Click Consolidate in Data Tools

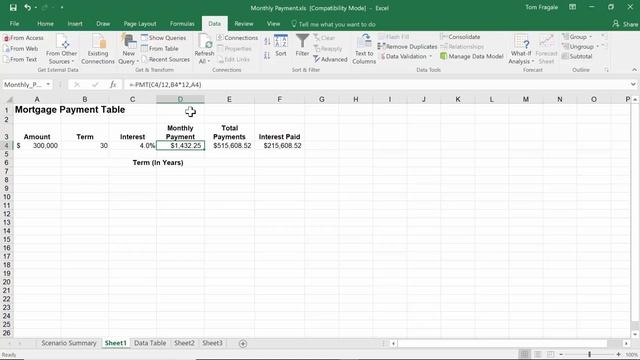click(460, 37)
